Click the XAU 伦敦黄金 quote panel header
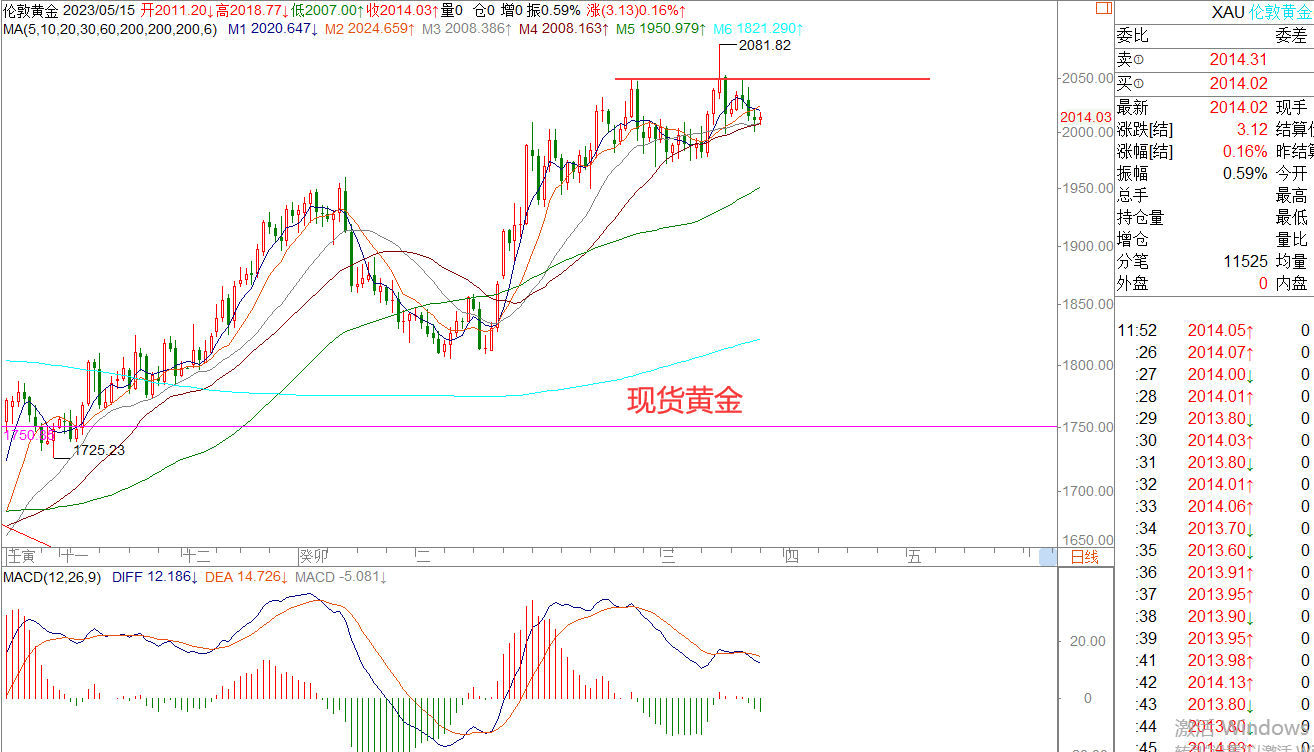The width and height of the screenshot is (1314, 752). point(1260,11)
